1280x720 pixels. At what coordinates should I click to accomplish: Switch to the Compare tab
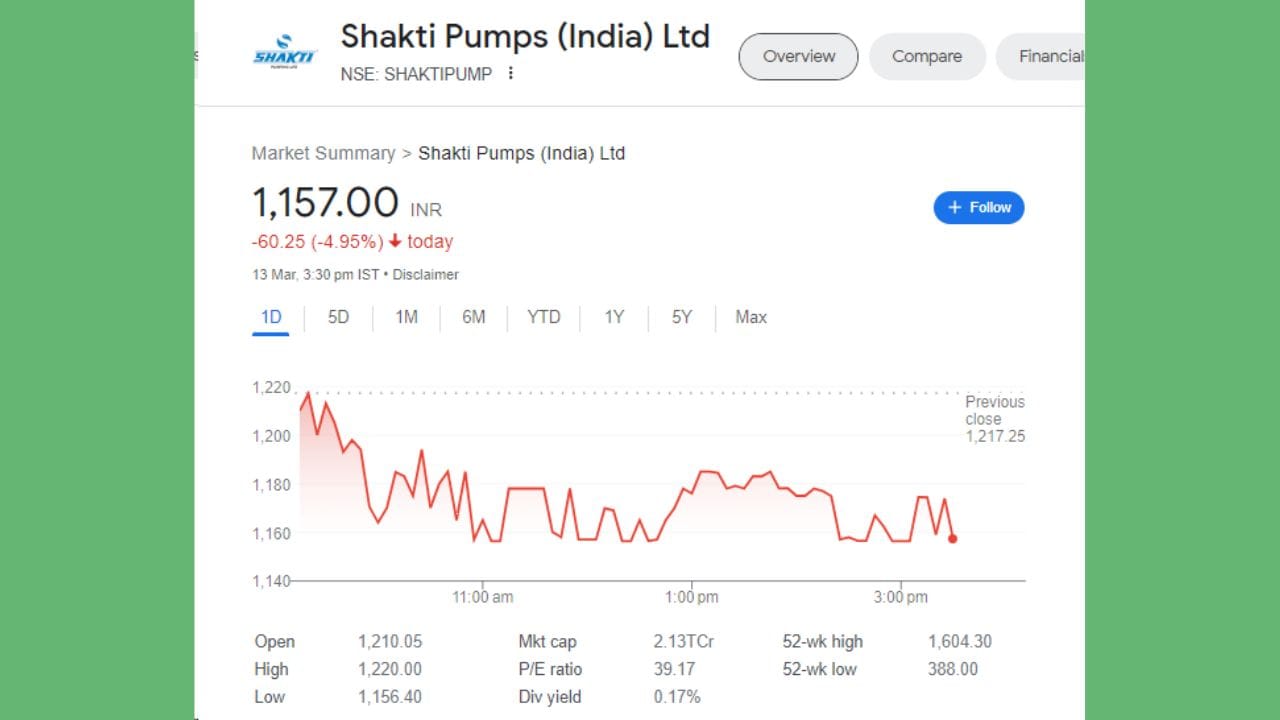926,56
